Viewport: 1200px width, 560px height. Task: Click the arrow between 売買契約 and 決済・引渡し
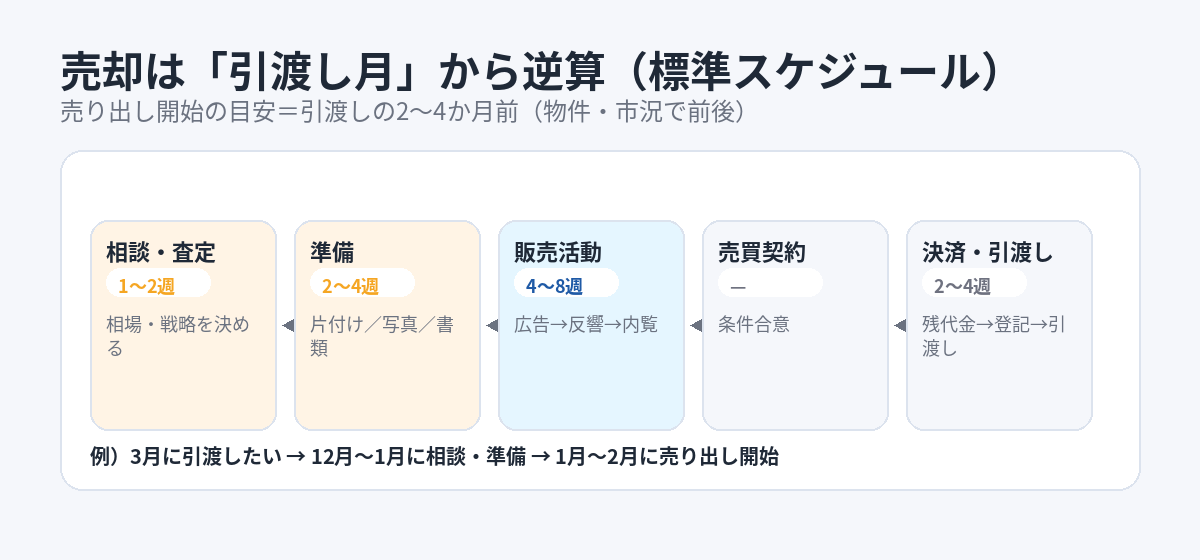(899, 325)
